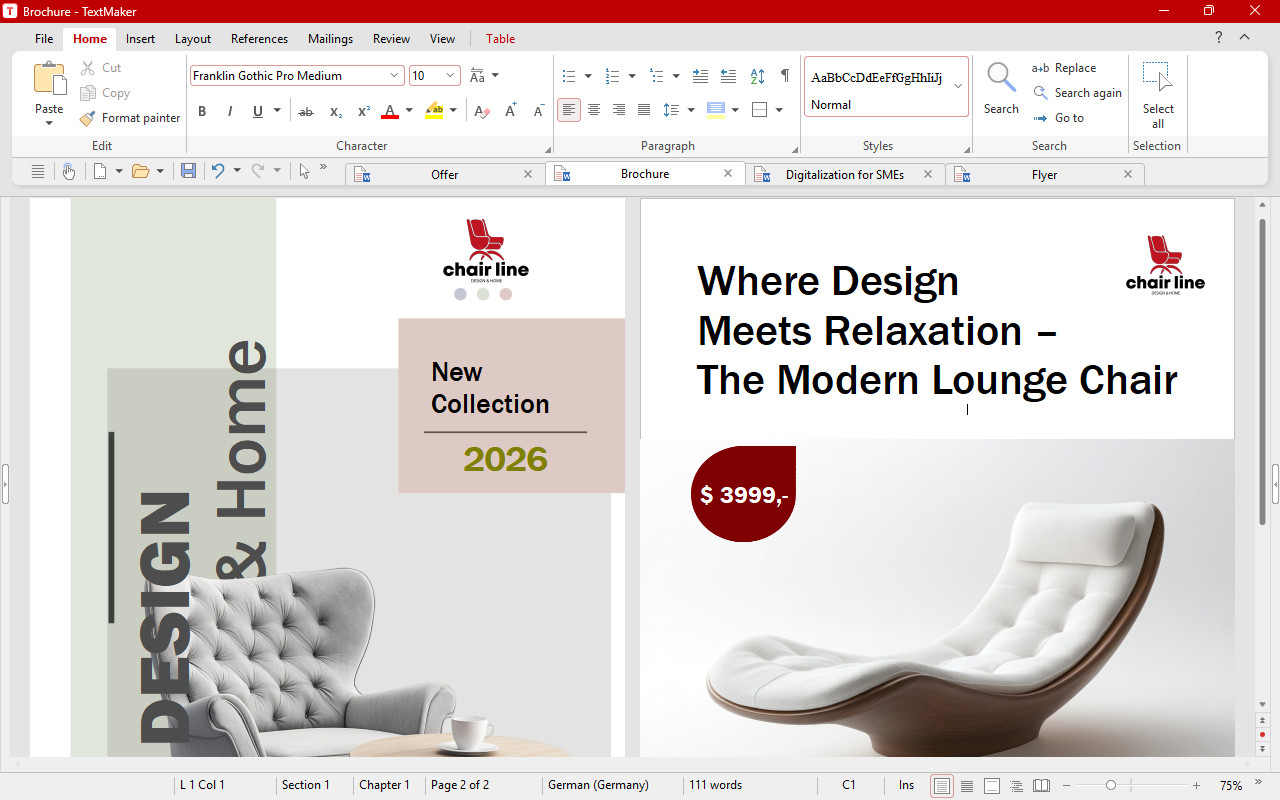Right align the paragraph

619,110
